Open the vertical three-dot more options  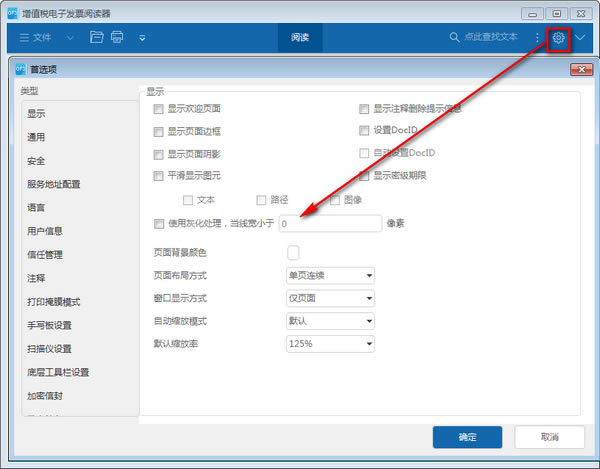[537, 37]
